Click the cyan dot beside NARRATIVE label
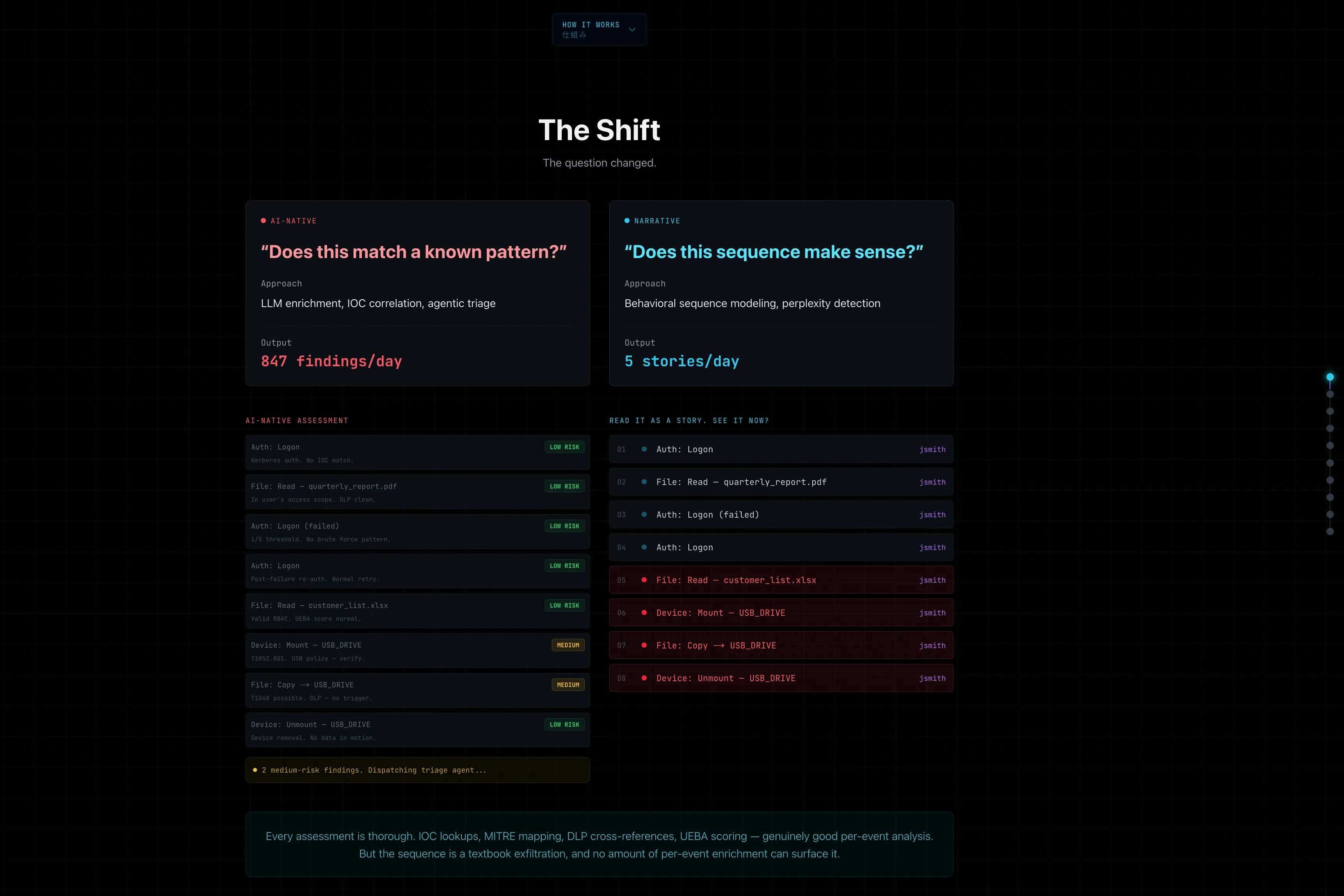 point(627,221)
